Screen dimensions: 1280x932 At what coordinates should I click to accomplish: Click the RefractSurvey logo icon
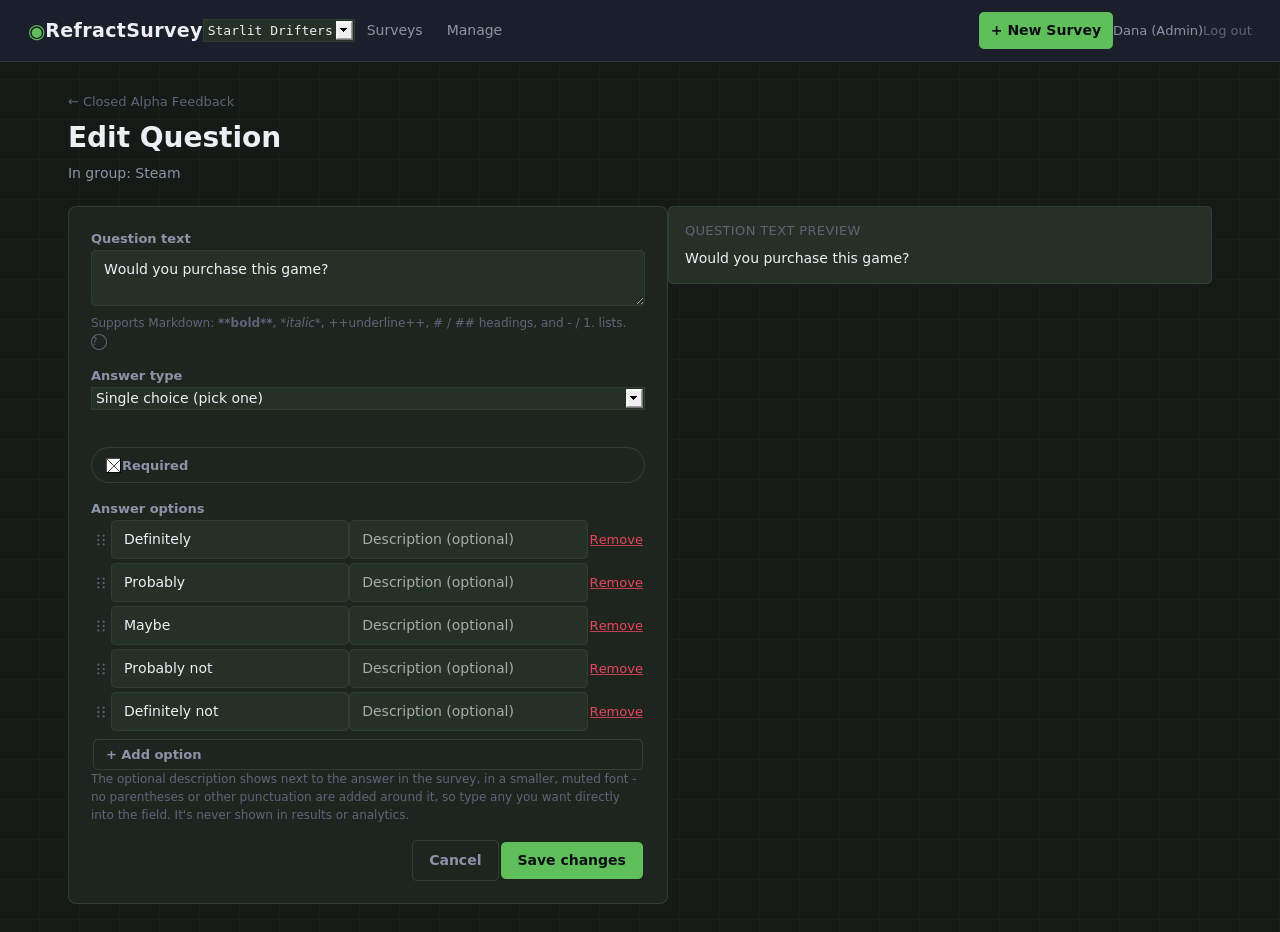(37, 31)
